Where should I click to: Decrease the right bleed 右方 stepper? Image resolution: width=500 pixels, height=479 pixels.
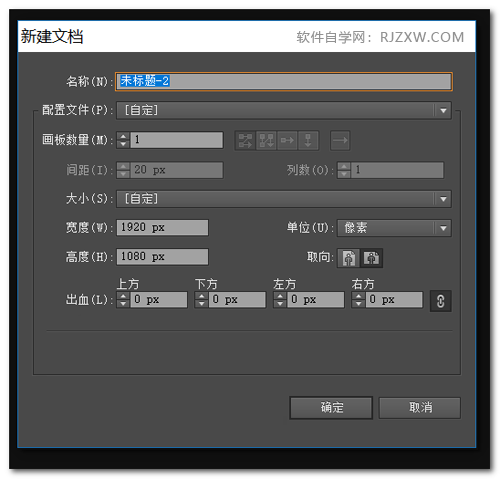click(x=359, y=303)
